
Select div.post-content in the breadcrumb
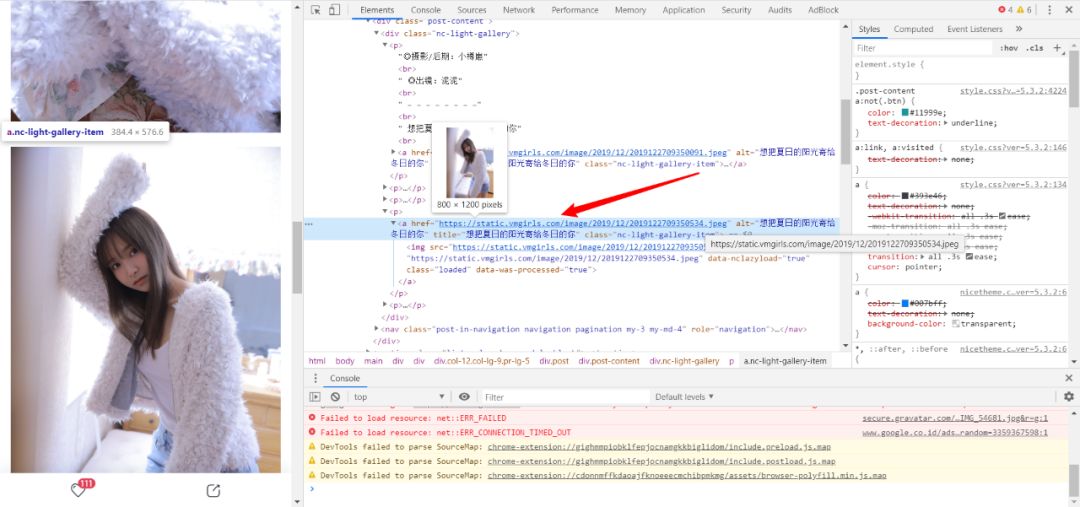[609, 361]
